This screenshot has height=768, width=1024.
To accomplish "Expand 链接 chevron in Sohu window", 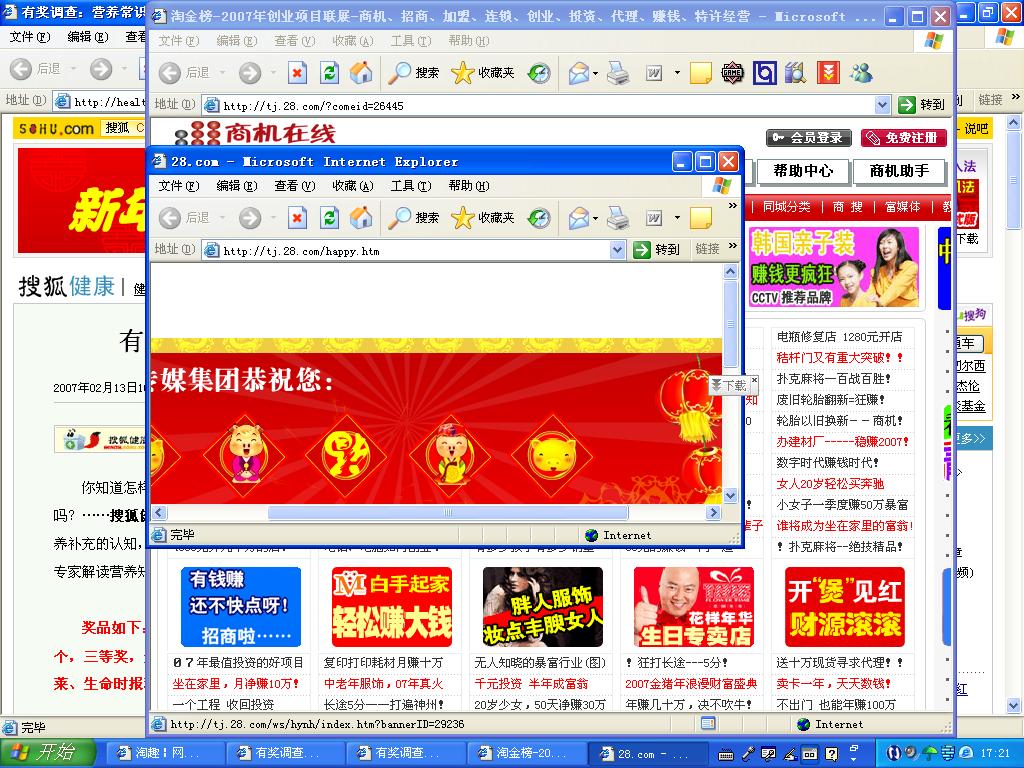I will pos(1016,97).
